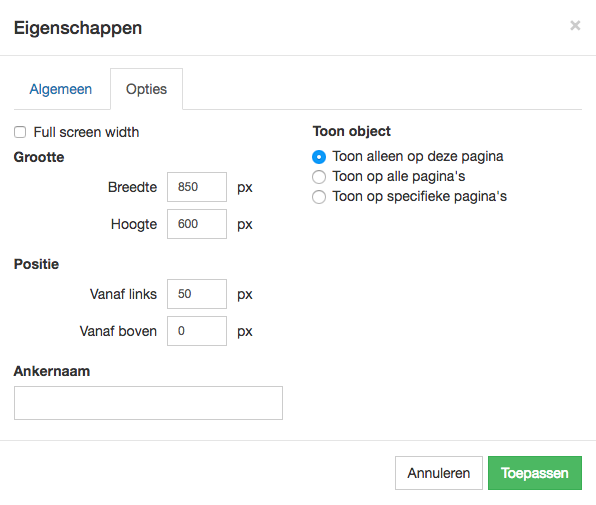The width and height of the screenshot is (596, 505).
Task: Click the 'Hoogte' label text
Action: tap(134, 225)
